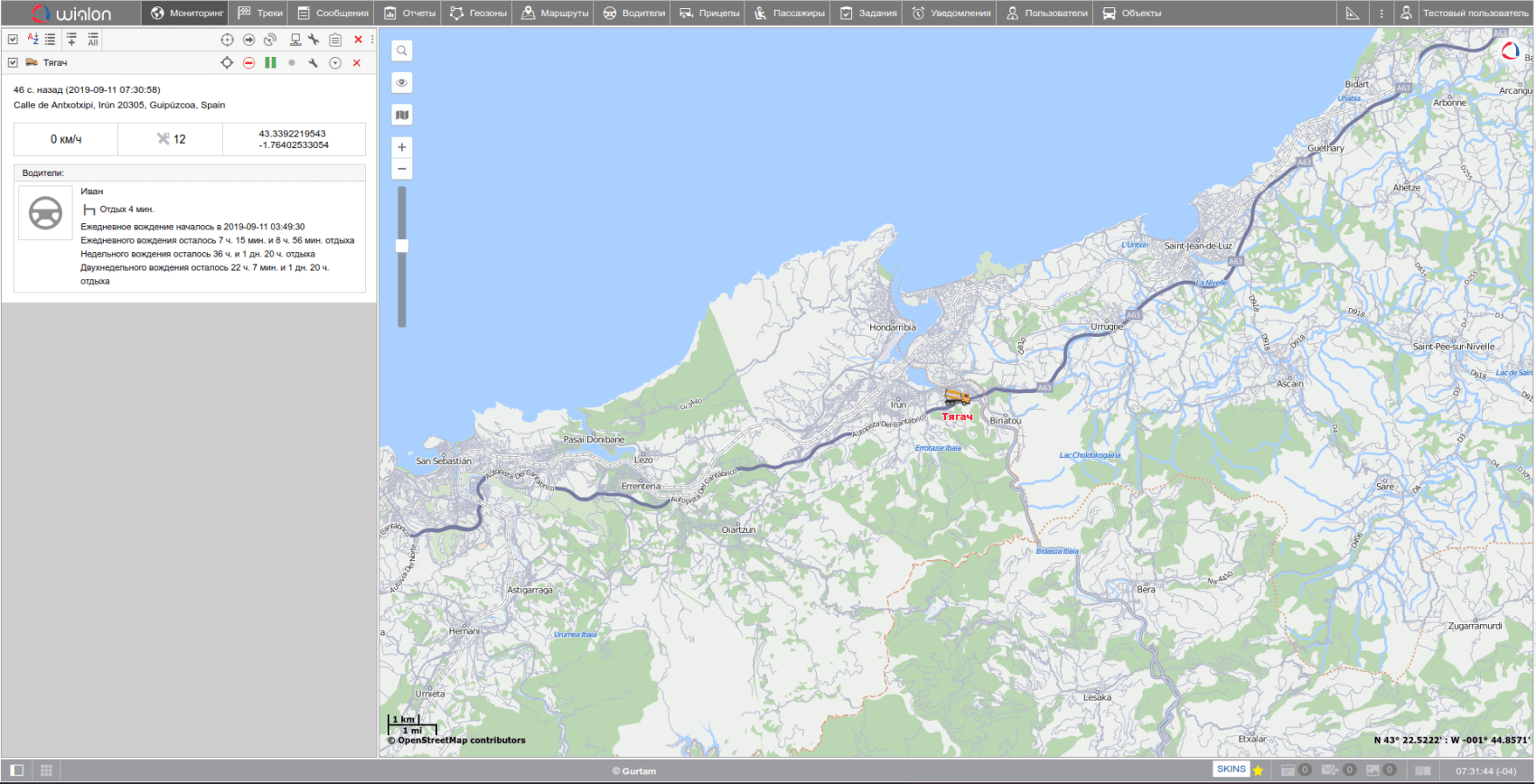Open the map layers selector icon

[402, 115]
